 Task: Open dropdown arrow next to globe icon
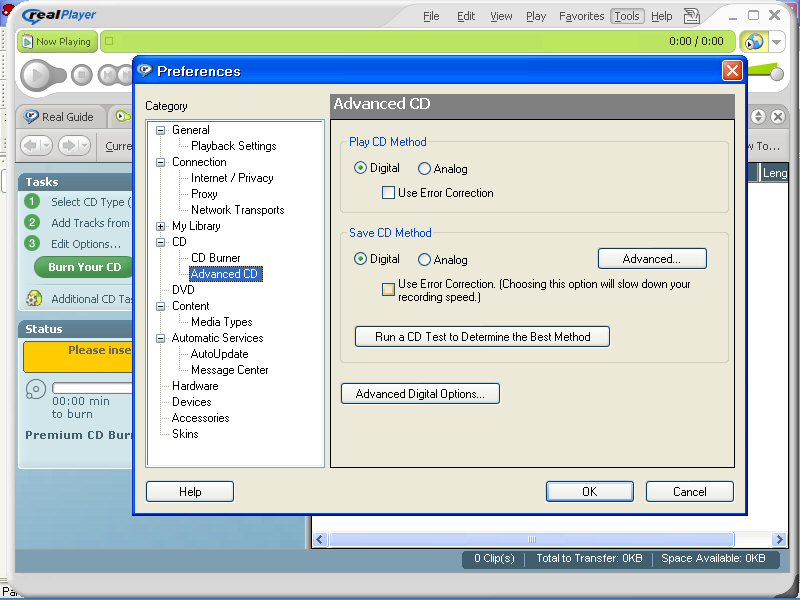(x=777, y=41)
